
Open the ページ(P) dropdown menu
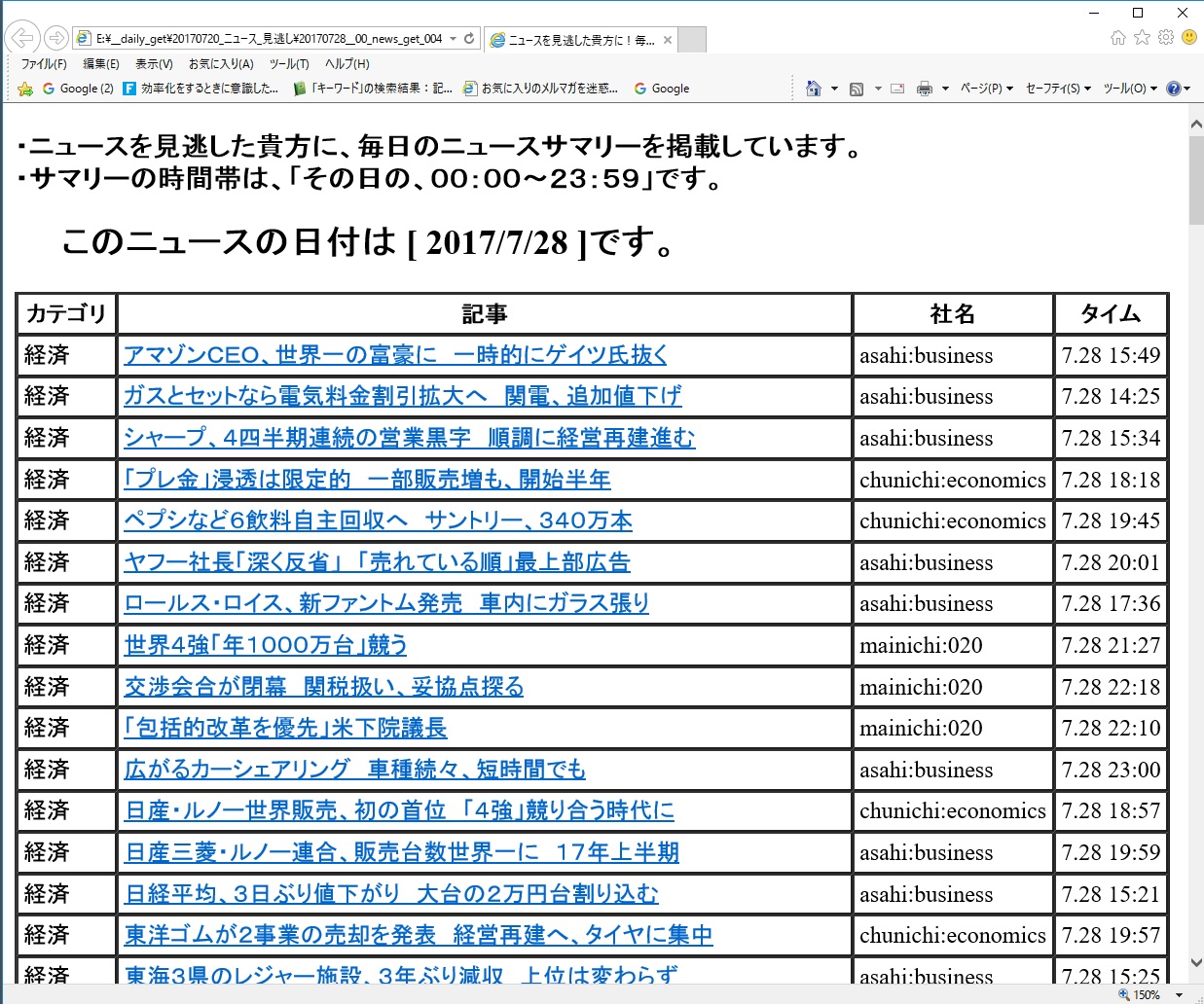[x=986, y=89]
